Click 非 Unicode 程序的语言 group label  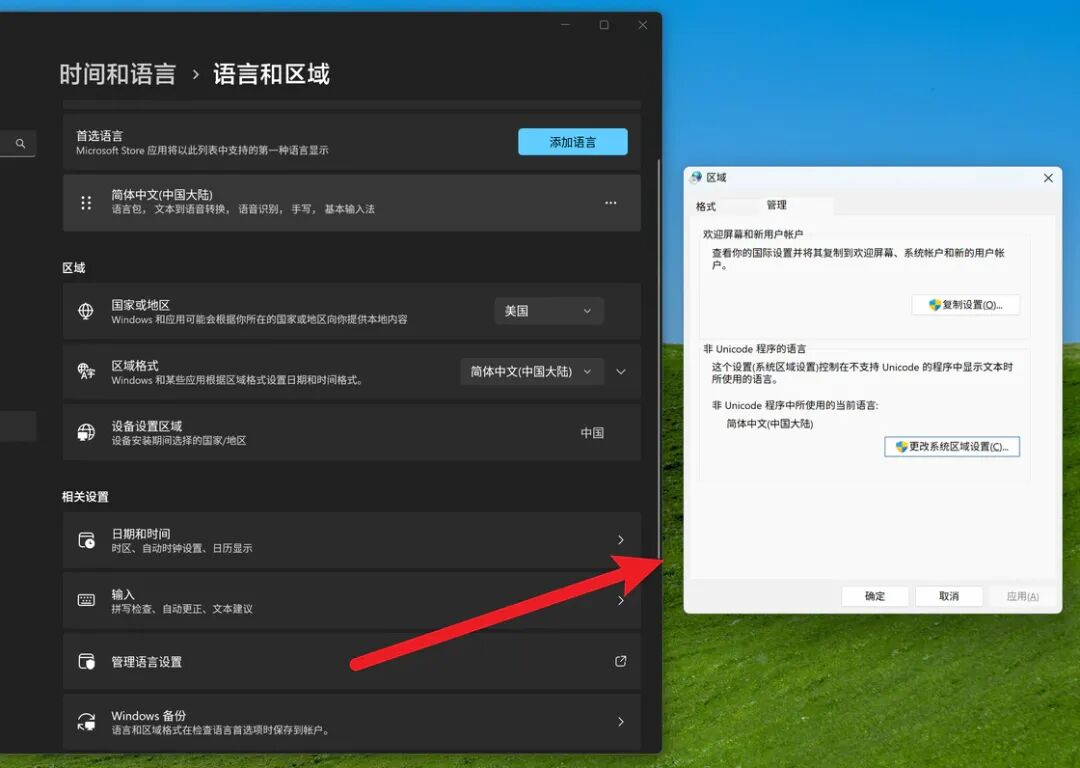[754, 349]
